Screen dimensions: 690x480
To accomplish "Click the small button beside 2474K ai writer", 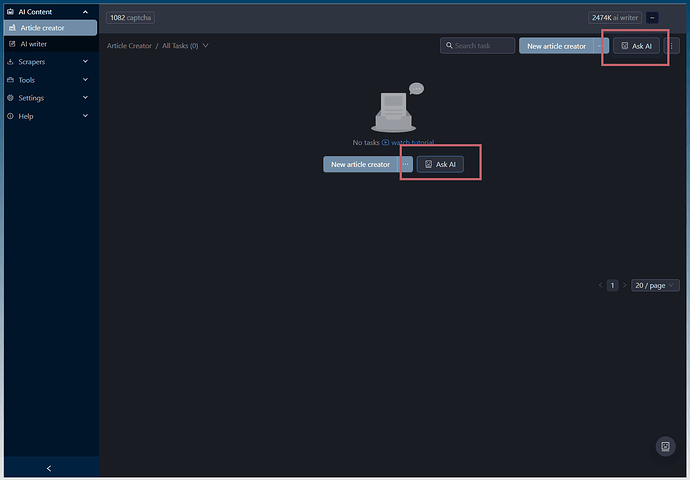I will (652, 18).
